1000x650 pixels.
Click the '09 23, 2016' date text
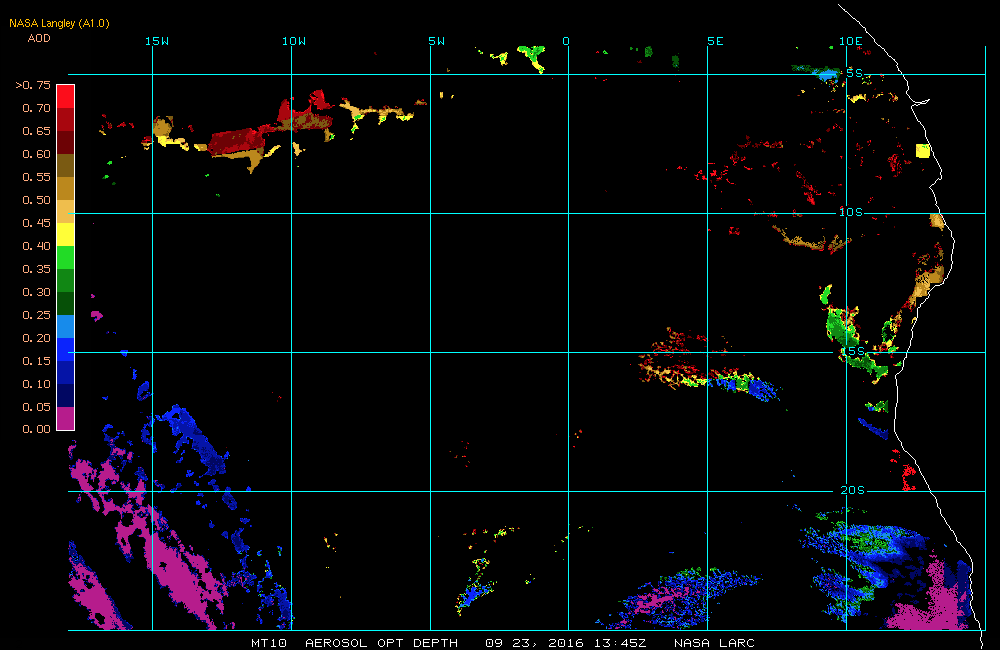click(534, 643)
